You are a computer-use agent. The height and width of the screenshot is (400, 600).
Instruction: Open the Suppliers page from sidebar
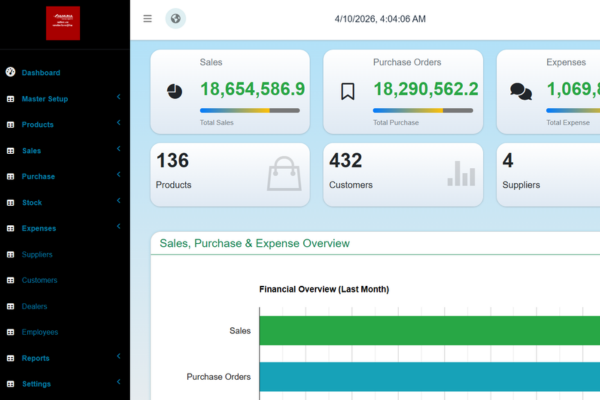click(x=38, y=254)
